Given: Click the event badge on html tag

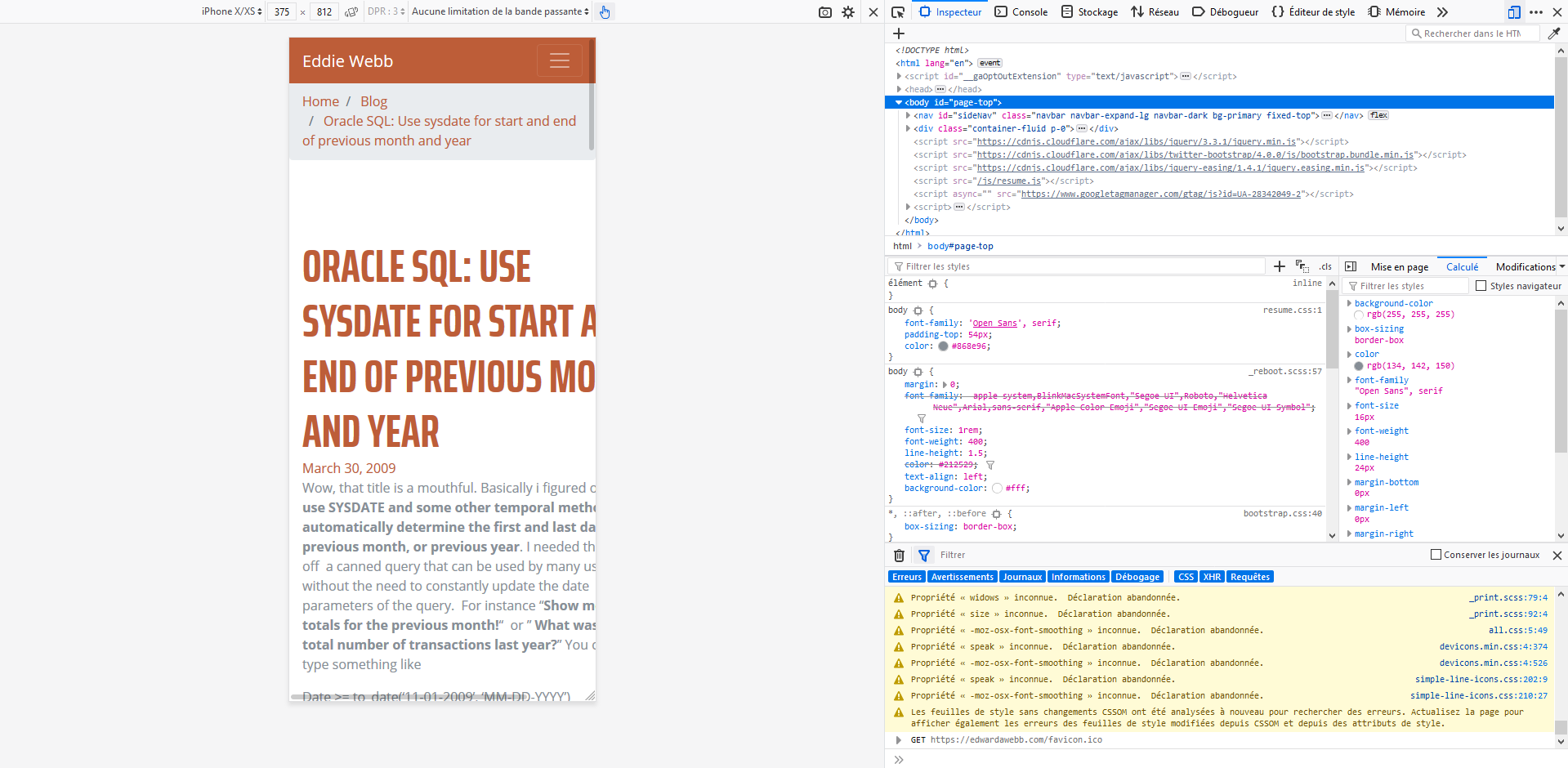Looking at the screenshot, I should point(989,63).
